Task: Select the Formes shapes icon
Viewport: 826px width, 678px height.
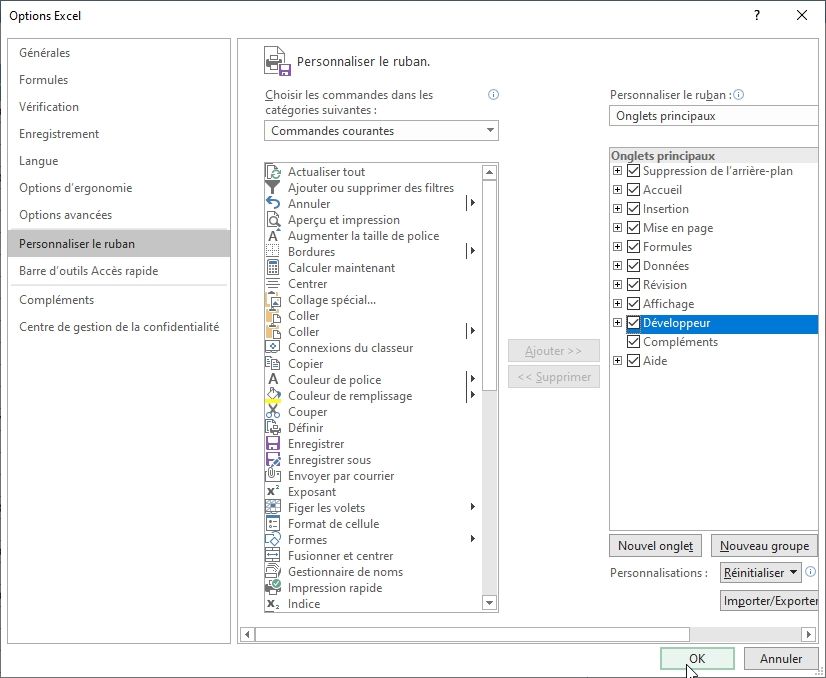Action: 273,539
